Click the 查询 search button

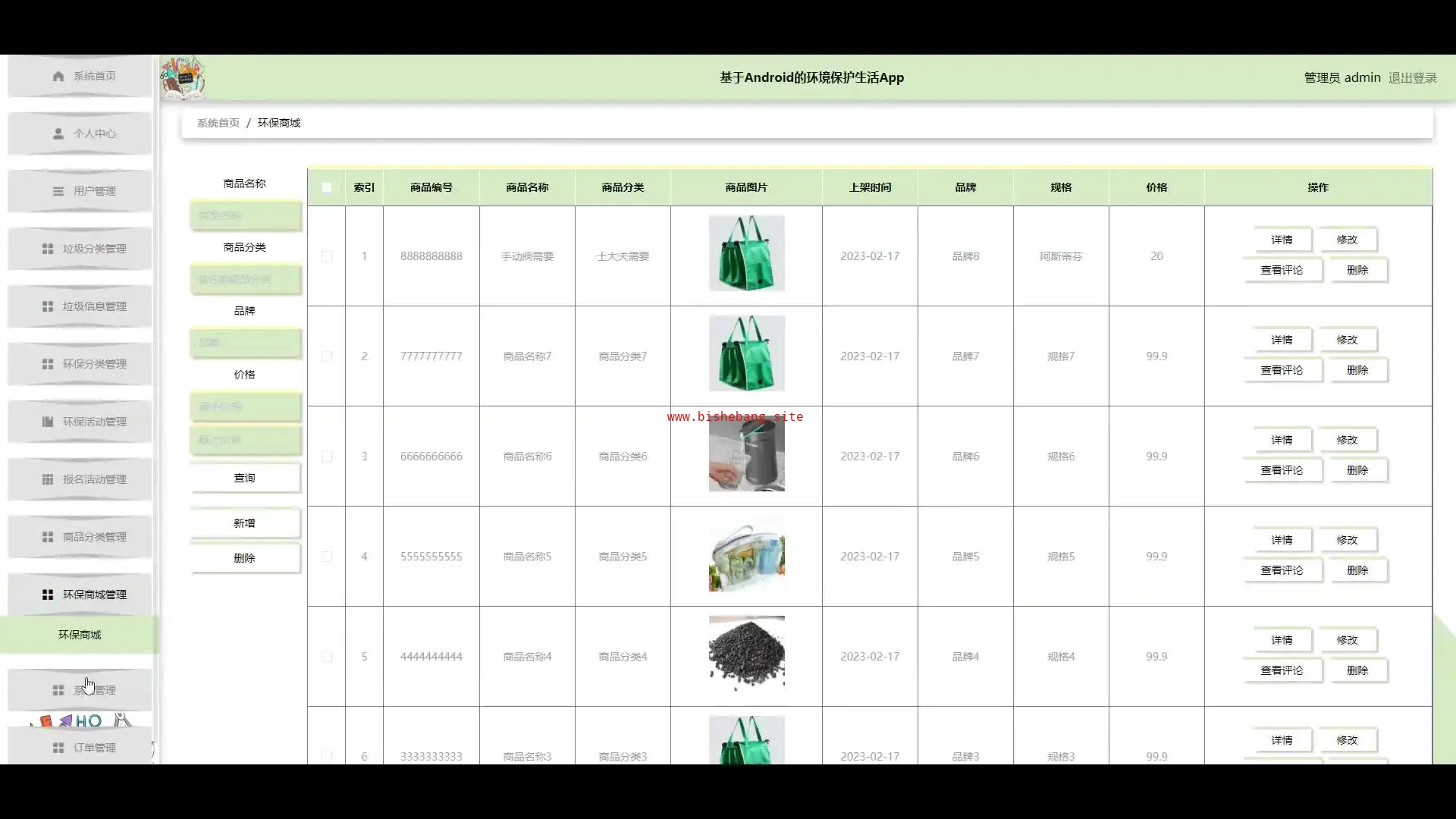[x=245, y=478]
